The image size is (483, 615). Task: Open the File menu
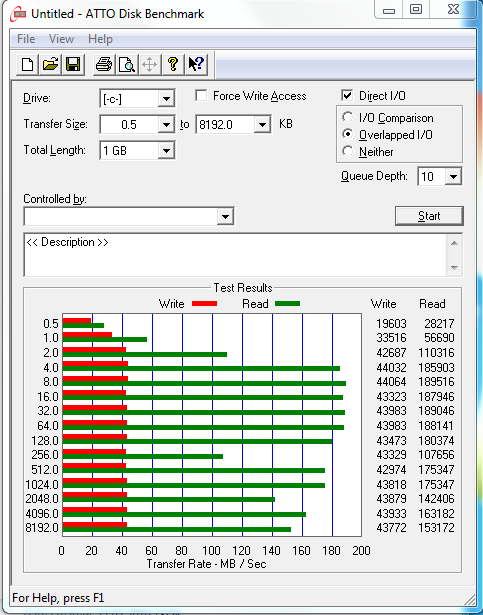26,39
